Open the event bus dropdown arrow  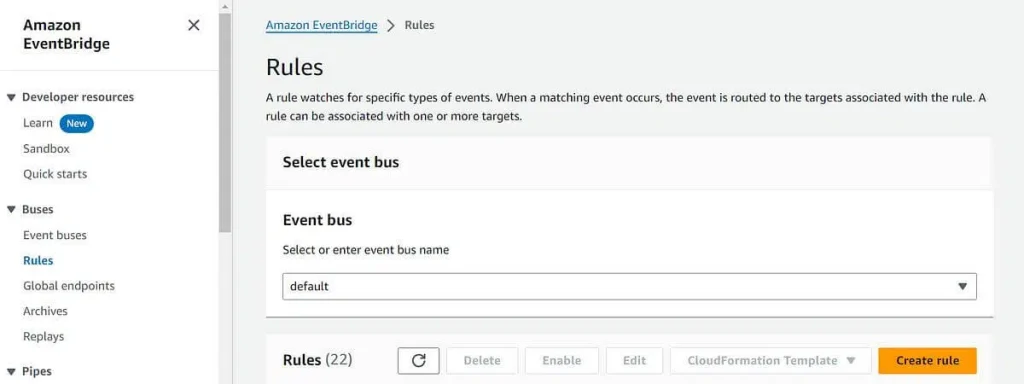click(962, 286)
